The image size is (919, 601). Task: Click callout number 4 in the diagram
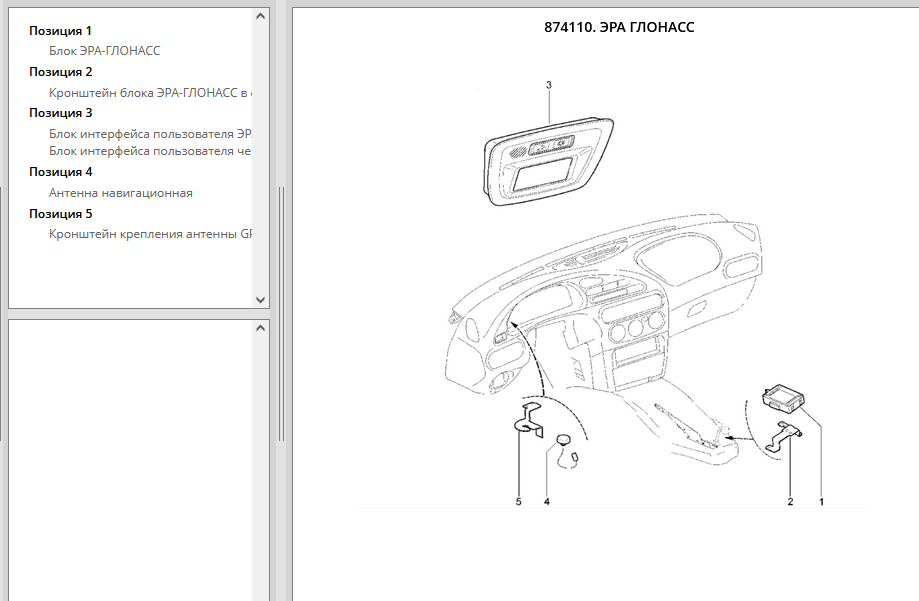coord(547,502)
